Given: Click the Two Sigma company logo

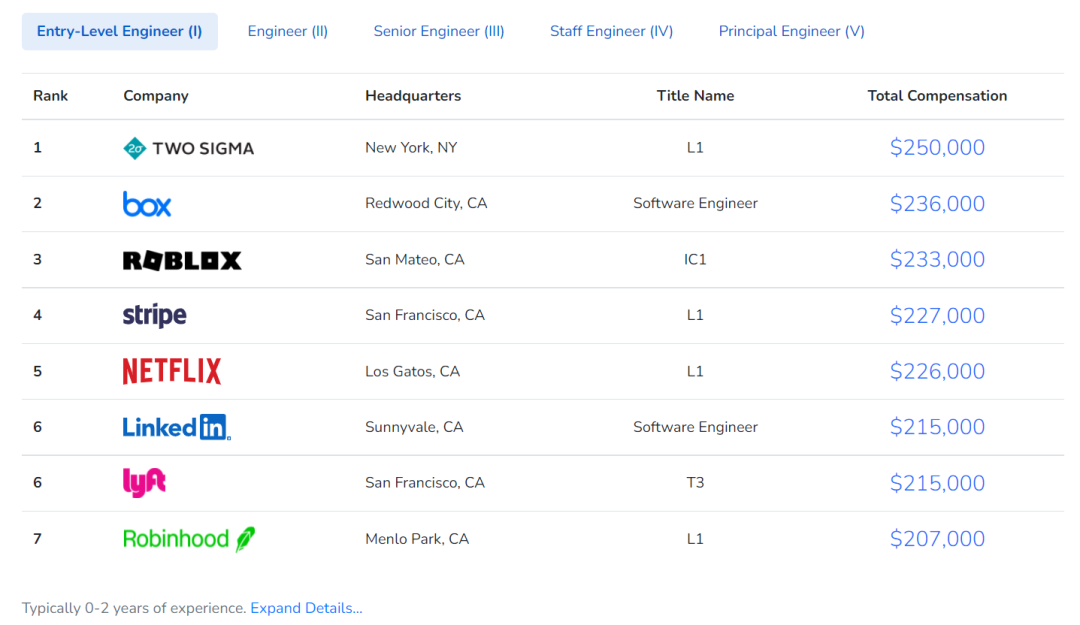Looking at the screenshot, I should point(188,148).
